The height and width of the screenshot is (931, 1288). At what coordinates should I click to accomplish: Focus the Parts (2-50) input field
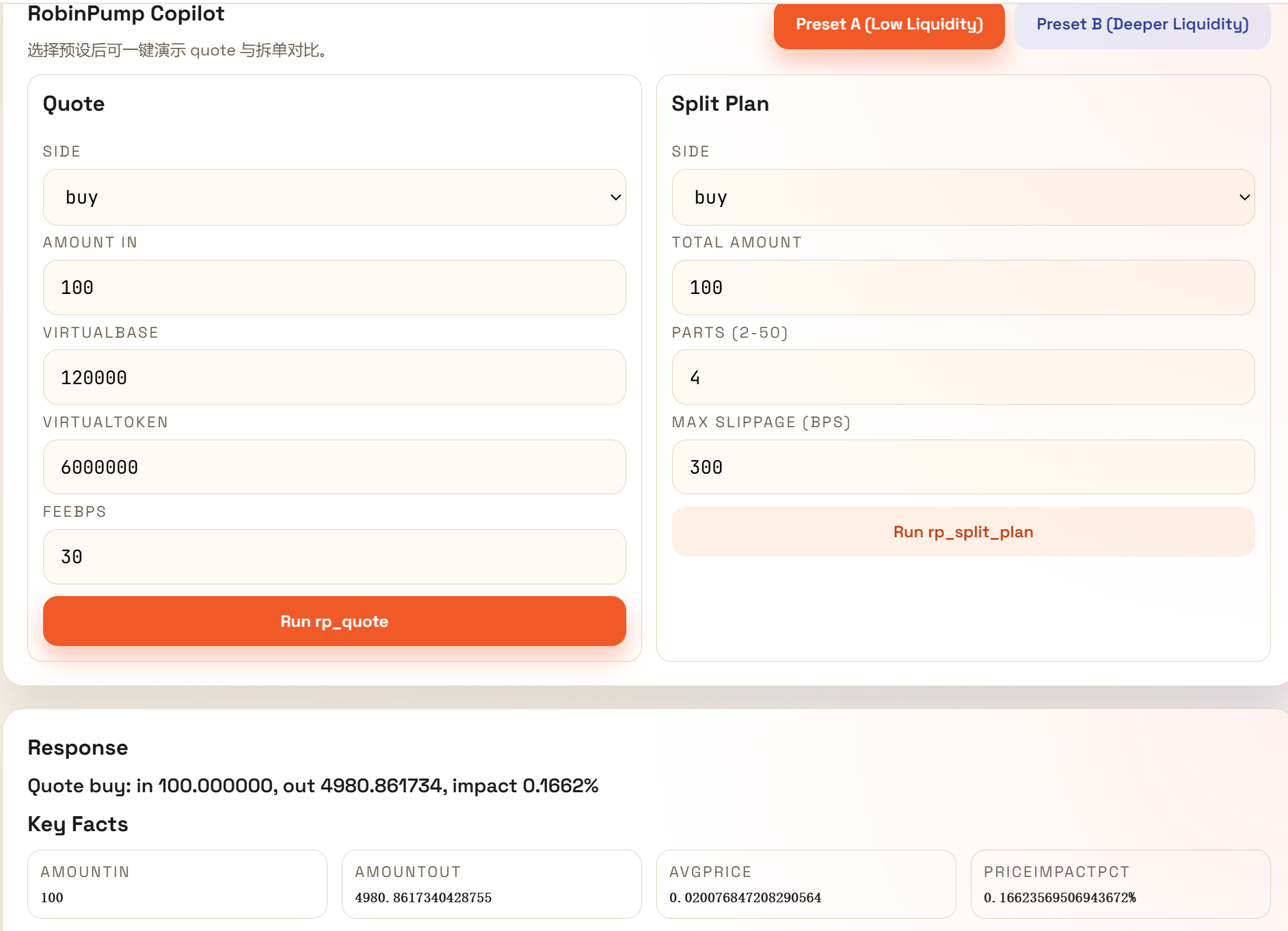click(963, 377)
